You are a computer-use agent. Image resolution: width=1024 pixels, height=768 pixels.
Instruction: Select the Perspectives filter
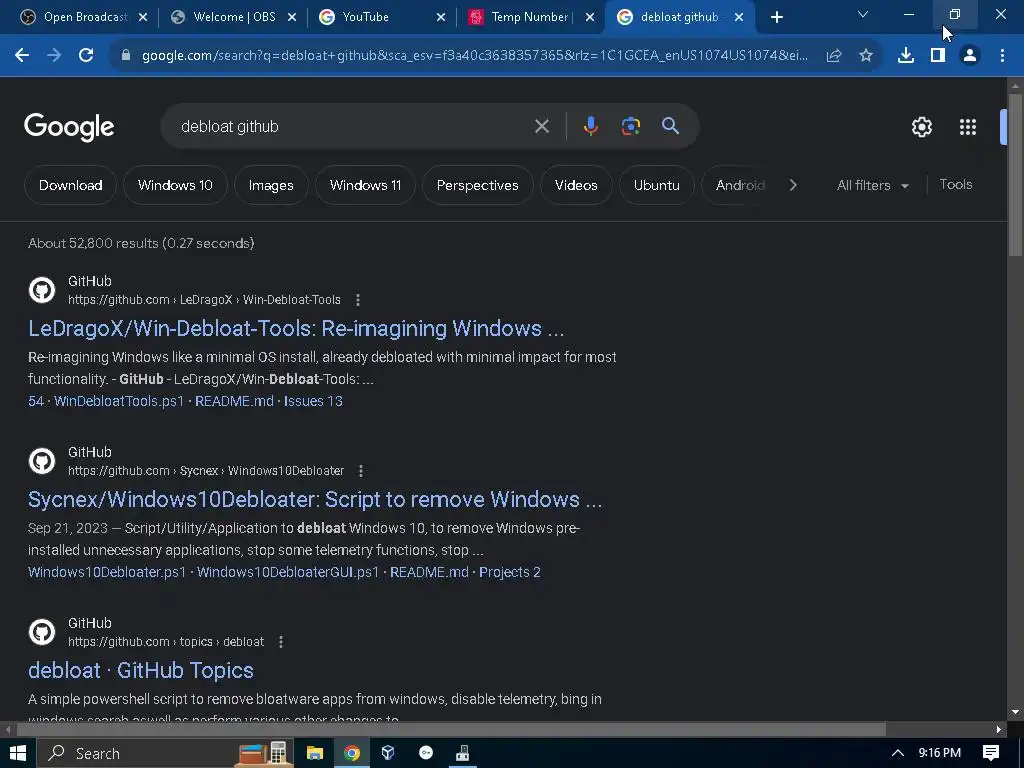pyautogui.click(x=477, y=185)
